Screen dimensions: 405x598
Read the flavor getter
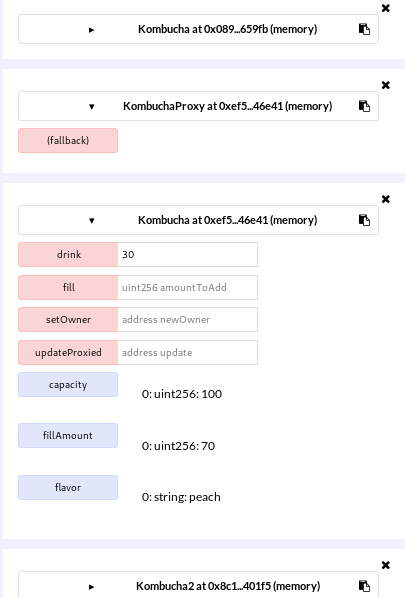pyautogui.click(x=68, y=487)
